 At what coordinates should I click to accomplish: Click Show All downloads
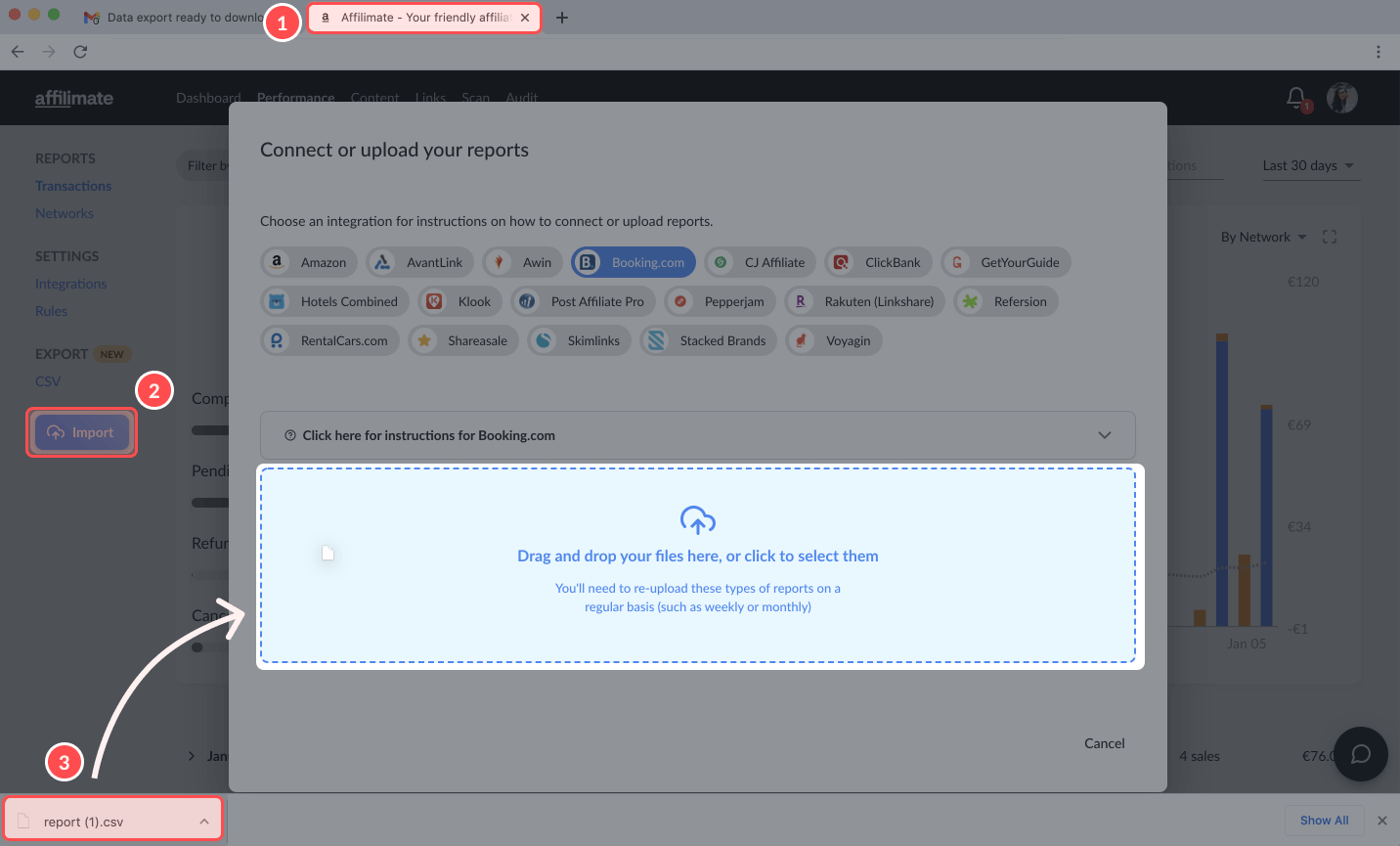tap(1324, 821)
